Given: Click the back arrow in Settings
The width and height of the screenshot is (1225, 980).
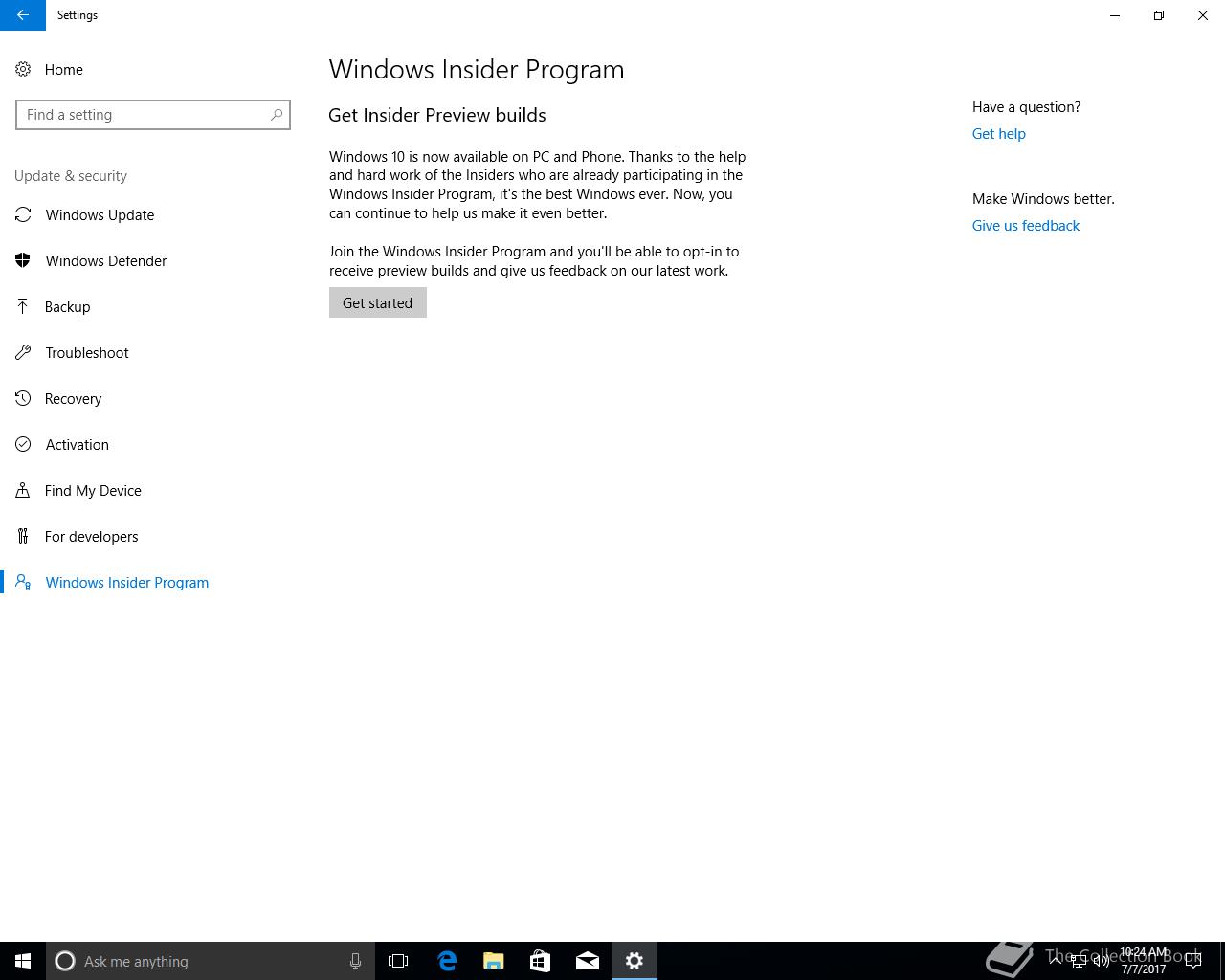Looking at the screenshot, I should tap(23, 15).
